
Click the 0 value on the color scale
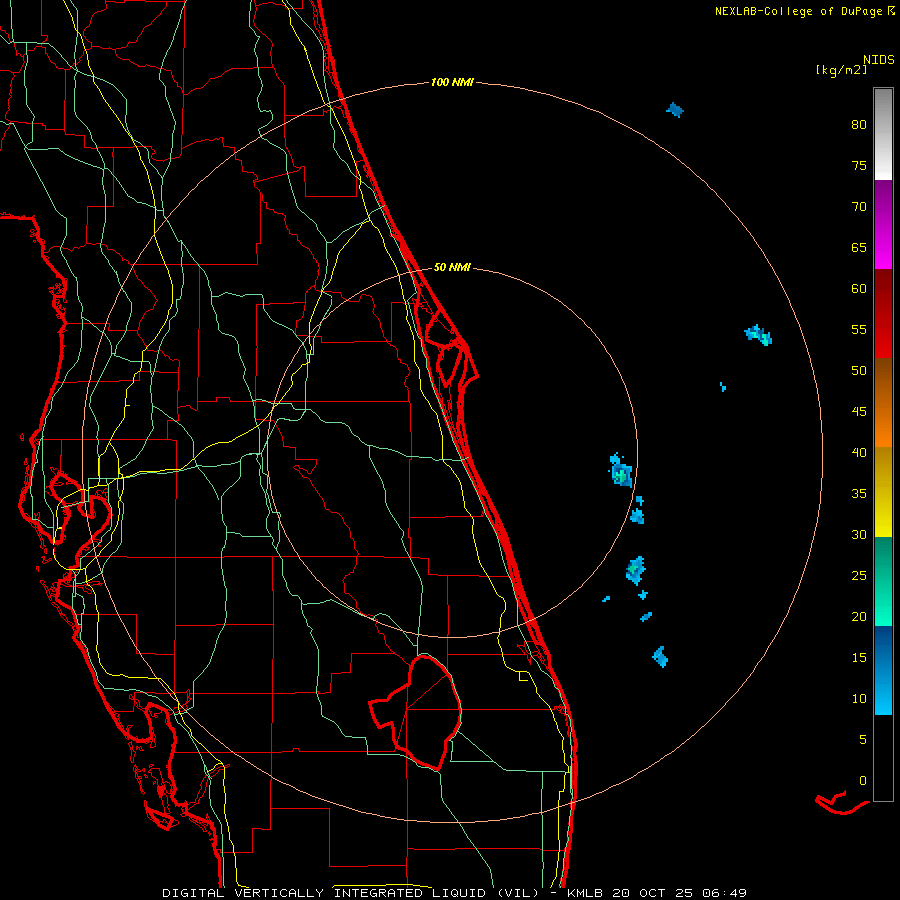(863, 781)
